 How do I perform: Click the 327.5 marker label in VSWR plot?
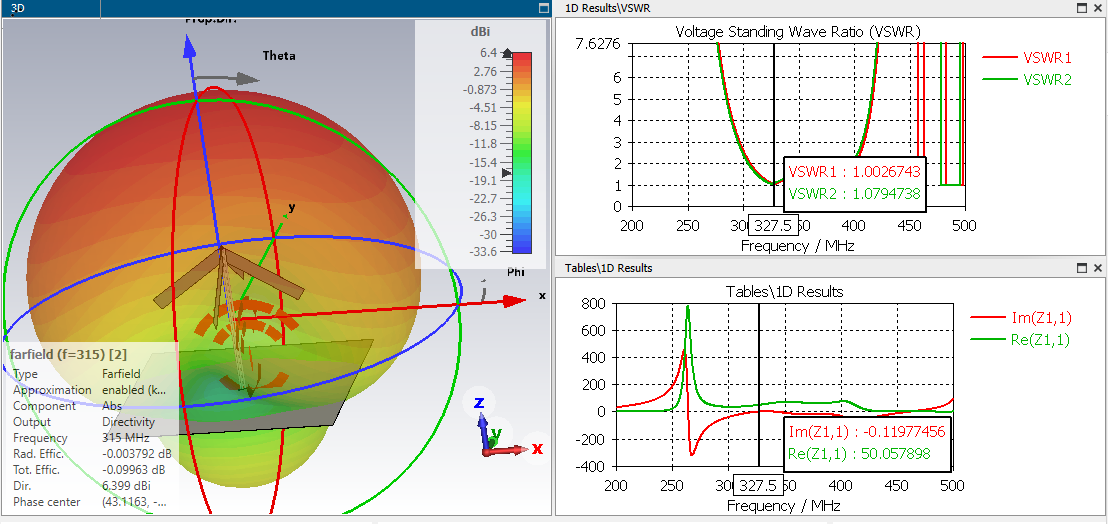[773, 225]
